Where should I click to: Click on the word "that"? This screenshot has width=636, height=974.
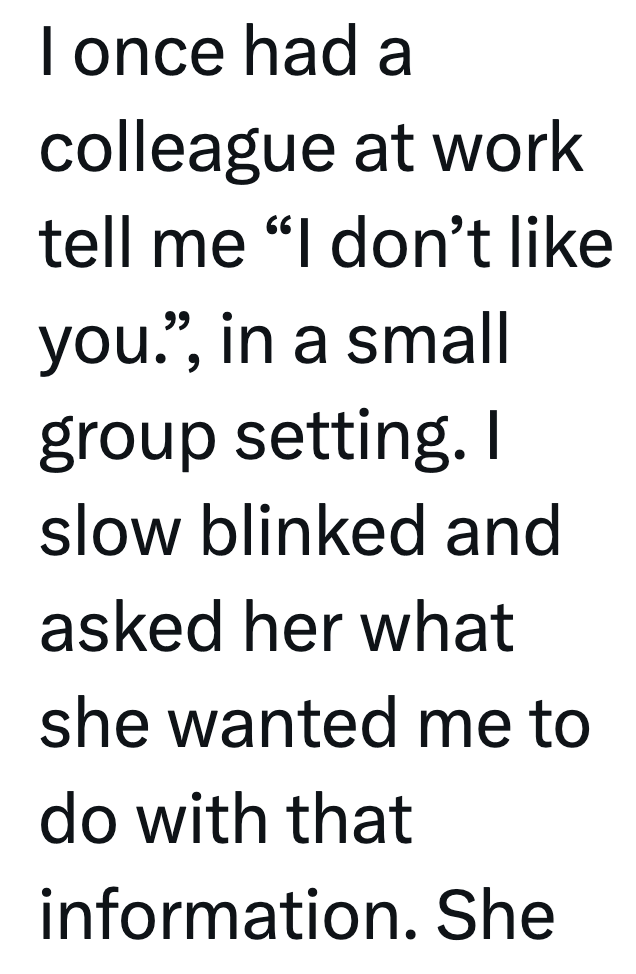pos(351,819)
